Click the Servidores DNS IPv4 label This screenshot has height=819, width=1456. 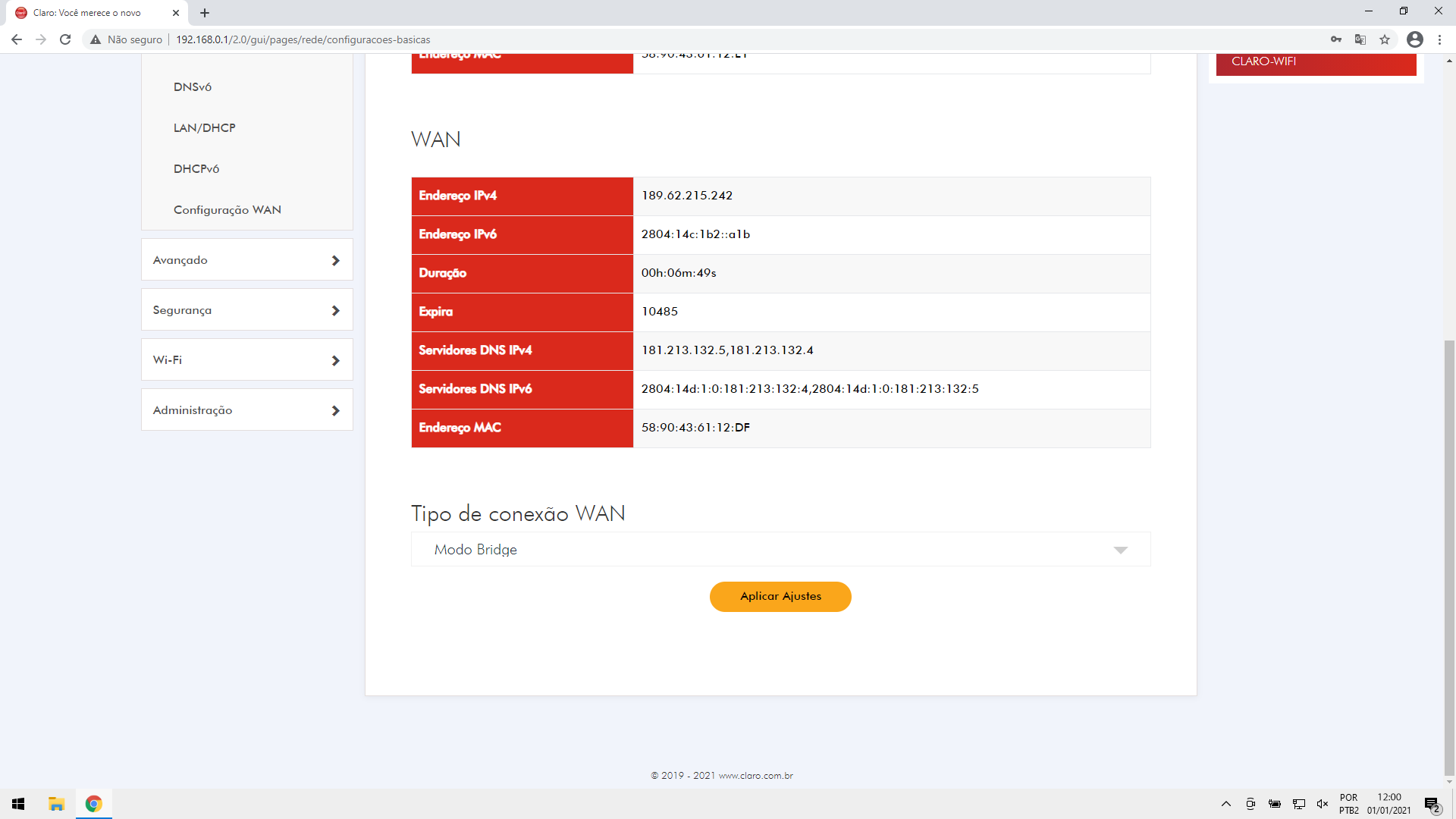pyautogui.click(x=475, y=350)
